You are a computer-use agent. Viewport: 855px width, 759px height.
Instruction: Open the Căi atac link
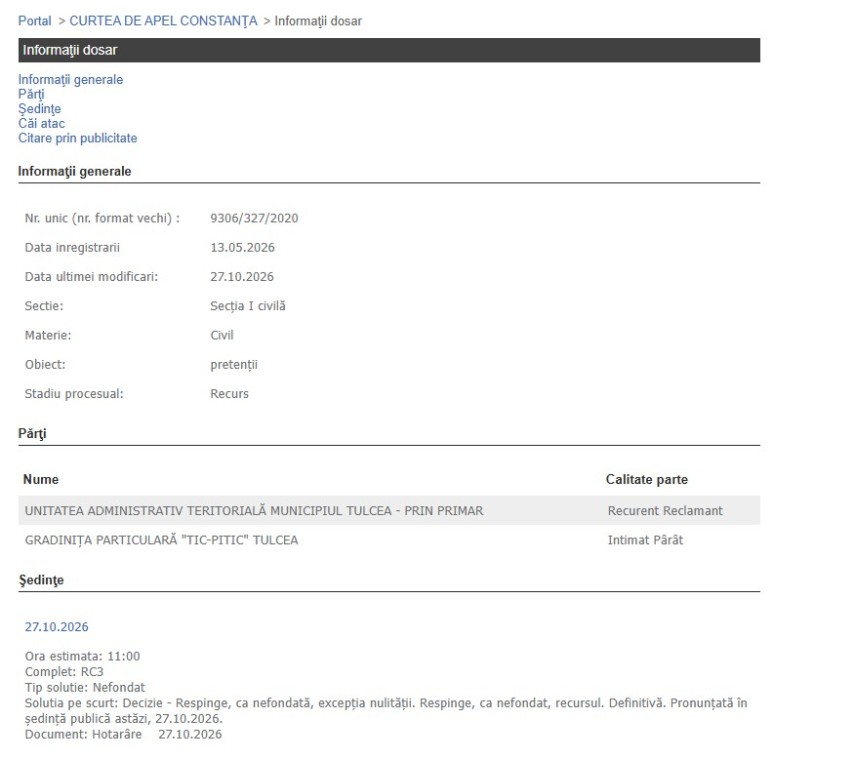(x=41, y=124)
